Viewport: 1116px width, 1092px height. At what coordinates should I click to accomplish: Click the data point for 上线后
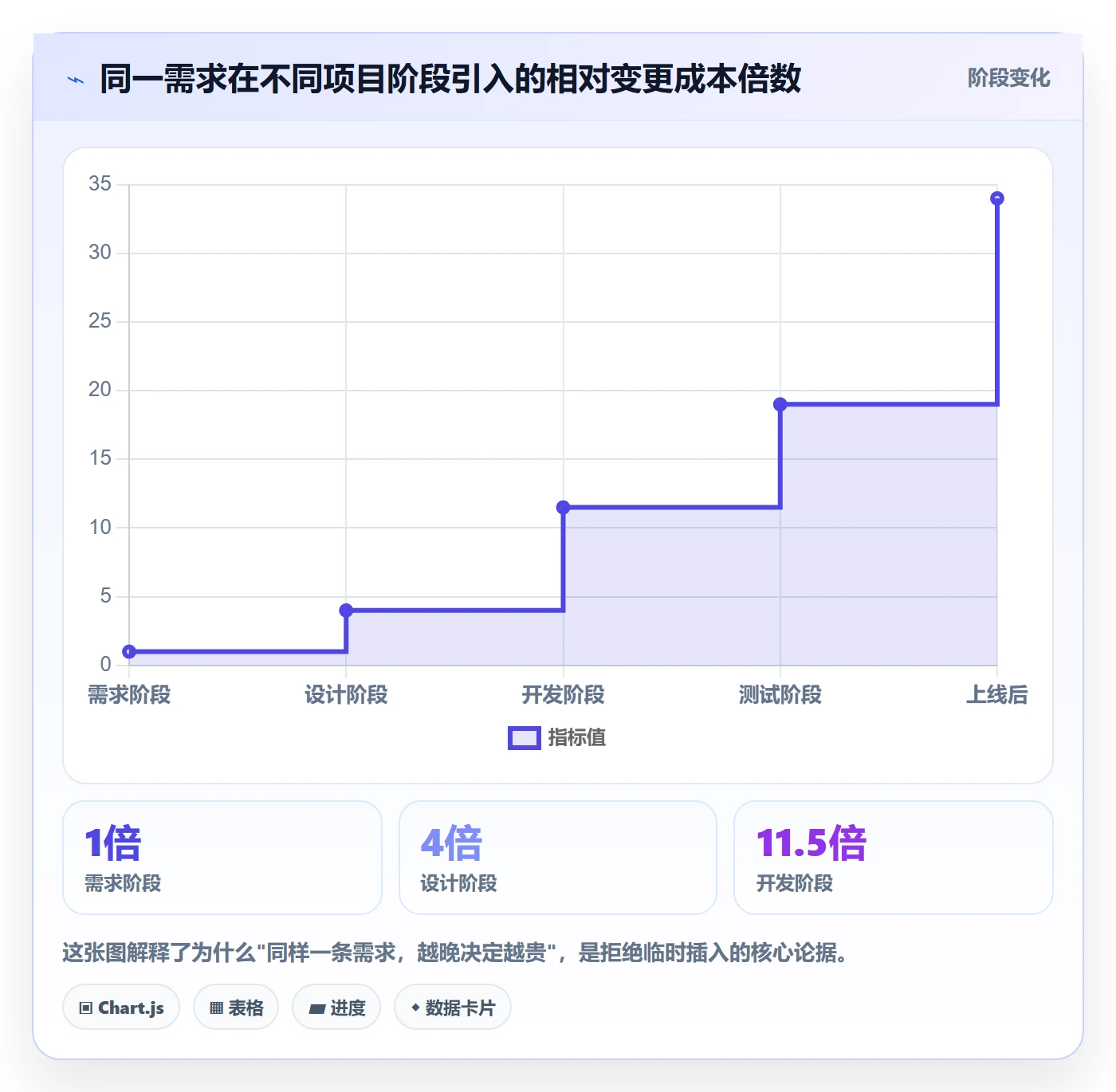pyautogui.click(x=997, y=198)
